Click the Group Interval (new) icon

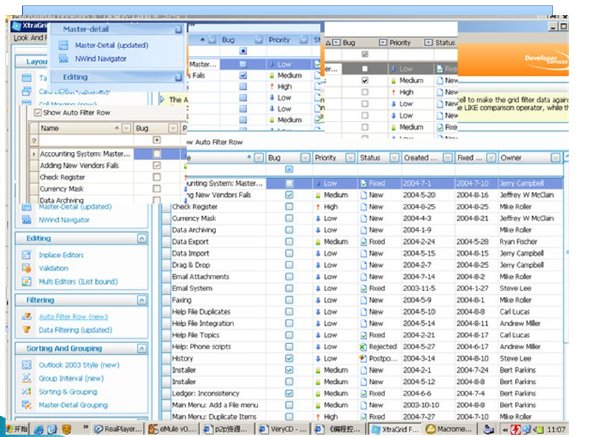tap(26, 378)
